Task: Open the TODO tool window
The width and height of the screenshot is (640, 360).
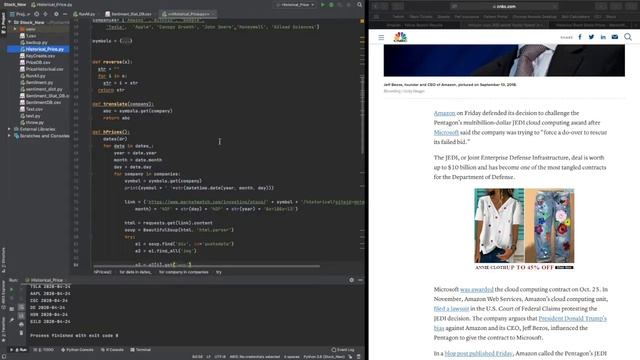Action: [44, 350]
